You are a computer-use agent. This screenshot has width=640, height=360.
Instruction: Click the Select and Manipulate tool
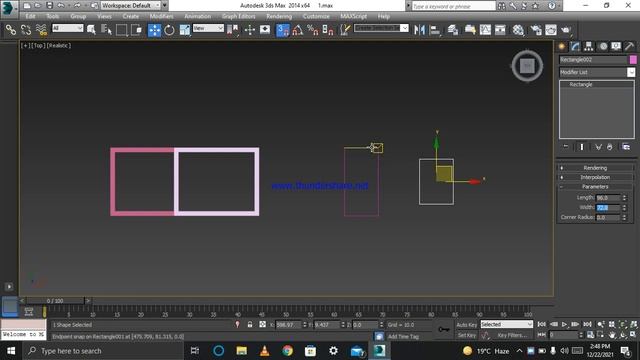tap(250, 30)
